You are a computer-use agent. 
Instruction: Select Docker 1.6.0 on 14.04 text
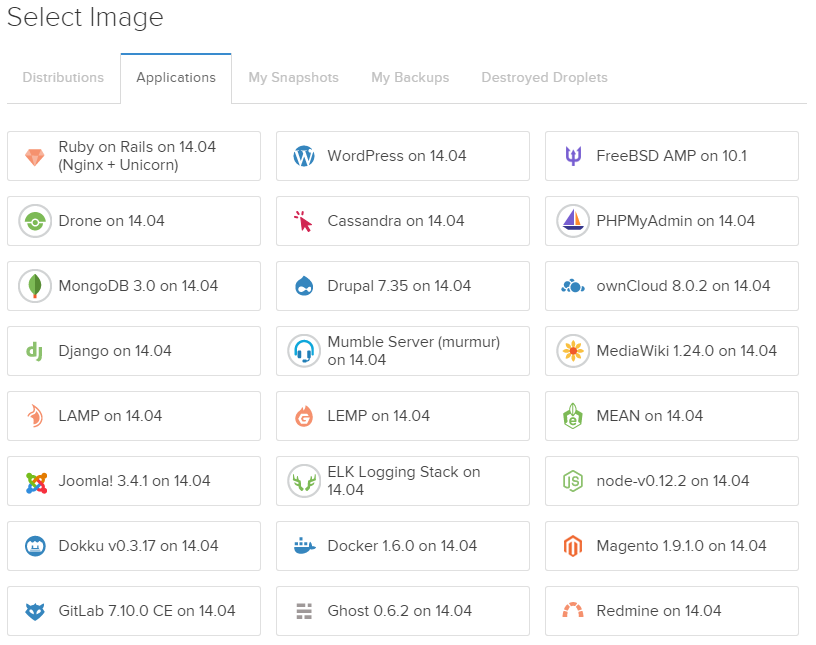[x=402, y=546]
